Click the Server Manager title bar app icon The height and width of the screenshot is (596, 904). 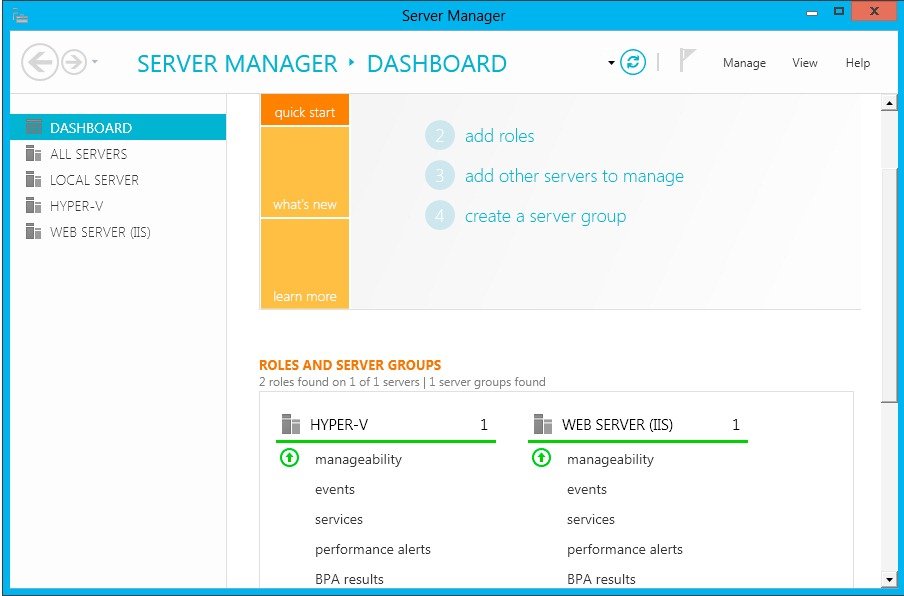(x=20, y=16)
